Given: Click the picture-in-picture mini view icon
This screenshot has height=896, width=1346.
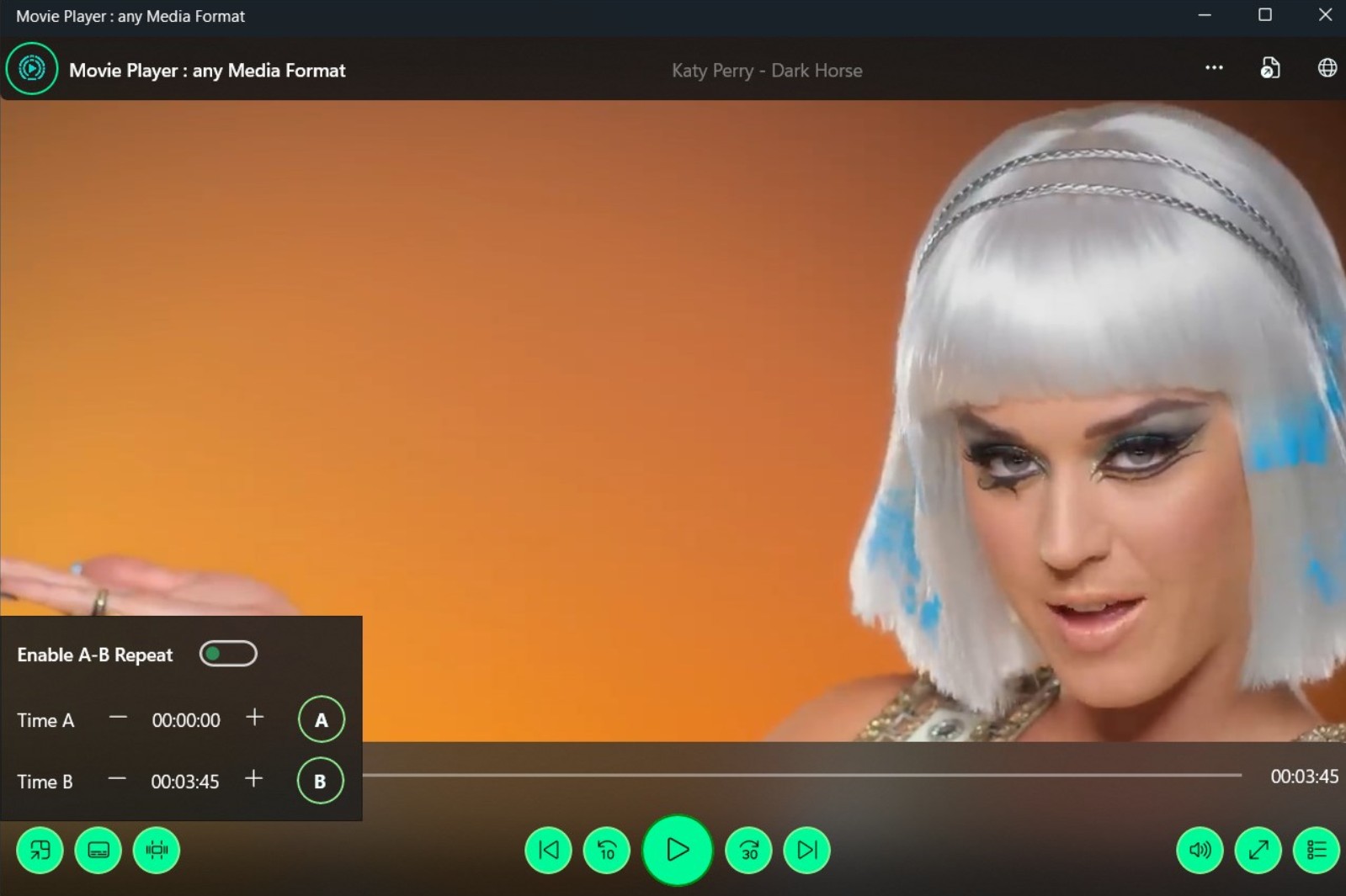Looking at the screenshot, I should [40, 850].
